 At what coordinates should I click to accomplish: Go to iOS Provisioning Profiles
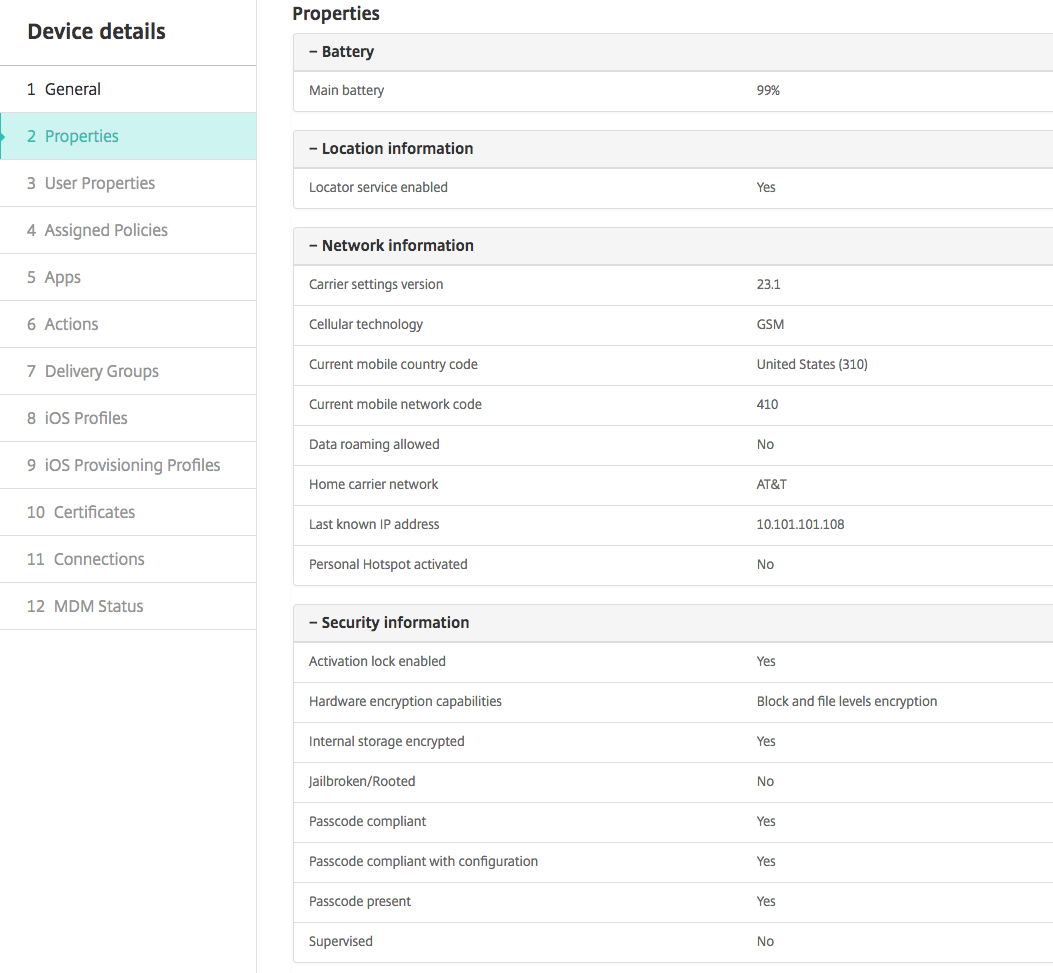coord(132,465)
